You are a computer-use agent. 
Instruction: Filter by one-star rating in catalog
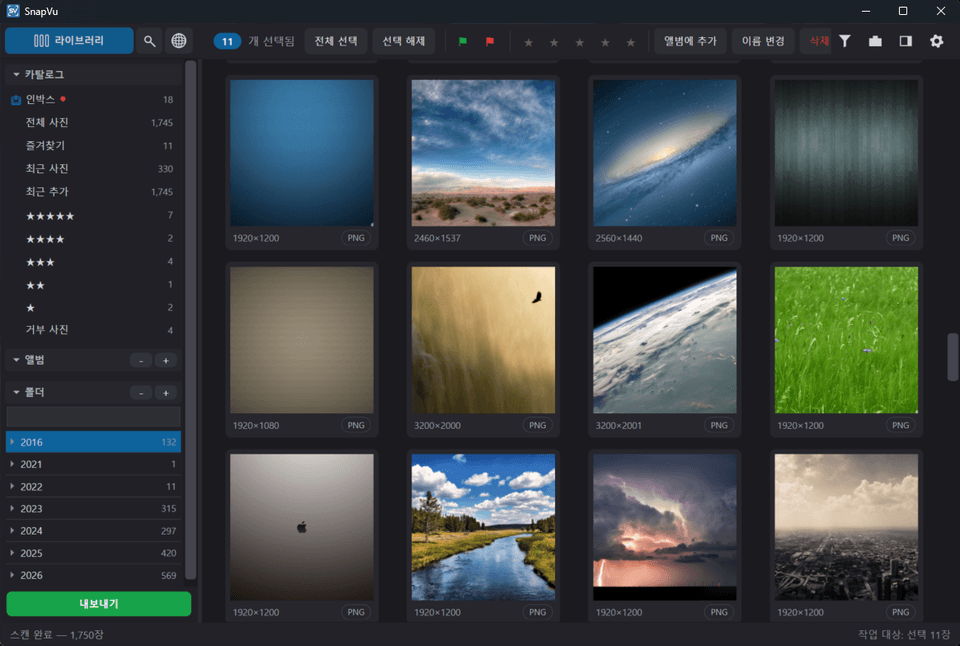coord(94,307)
